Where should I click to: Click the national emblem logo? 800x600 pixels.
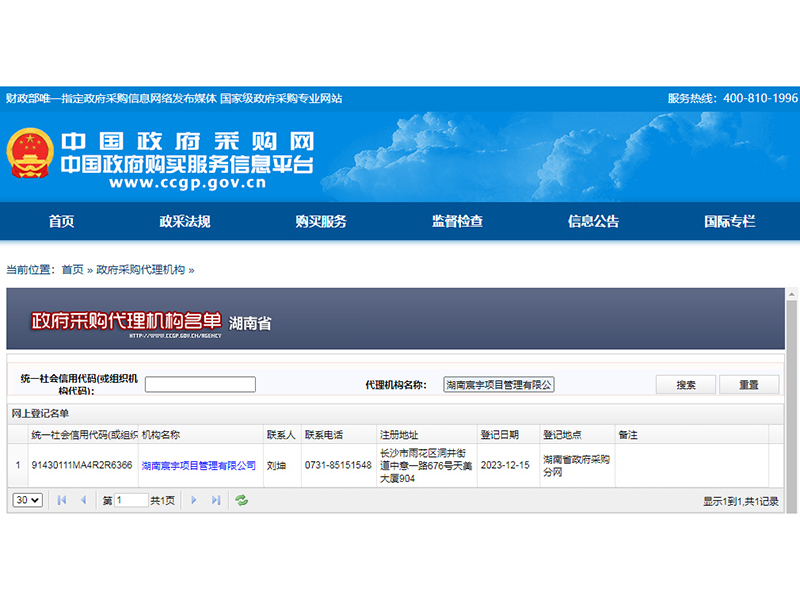30,153
